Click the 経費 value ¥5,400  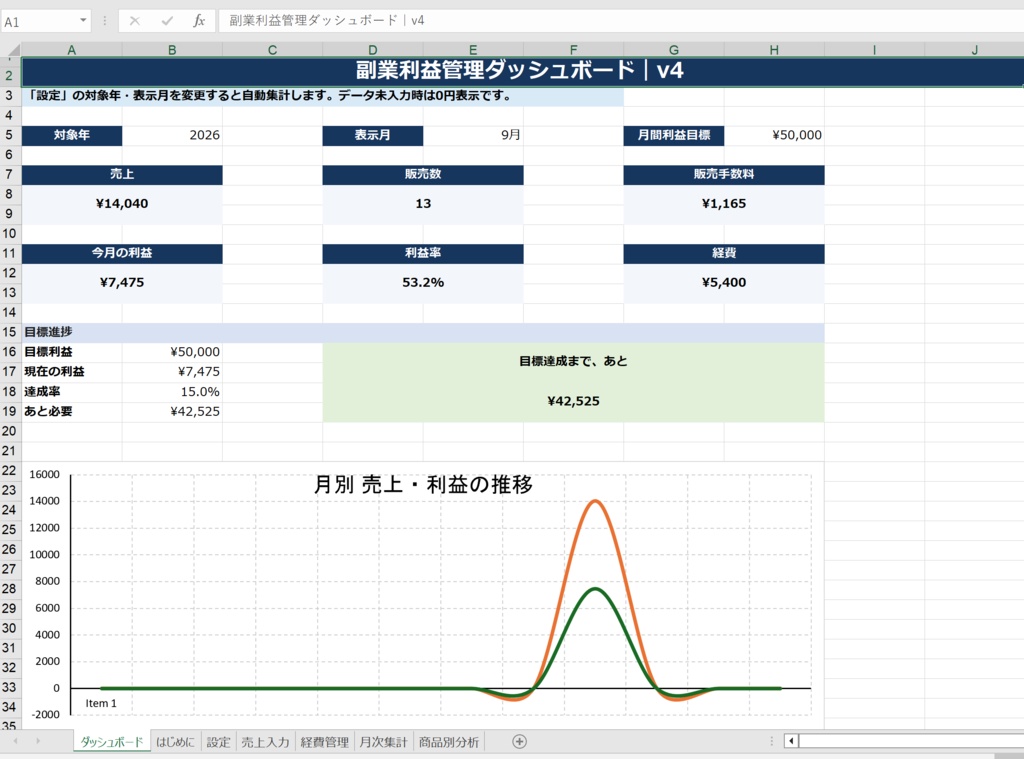click(724, 283)
